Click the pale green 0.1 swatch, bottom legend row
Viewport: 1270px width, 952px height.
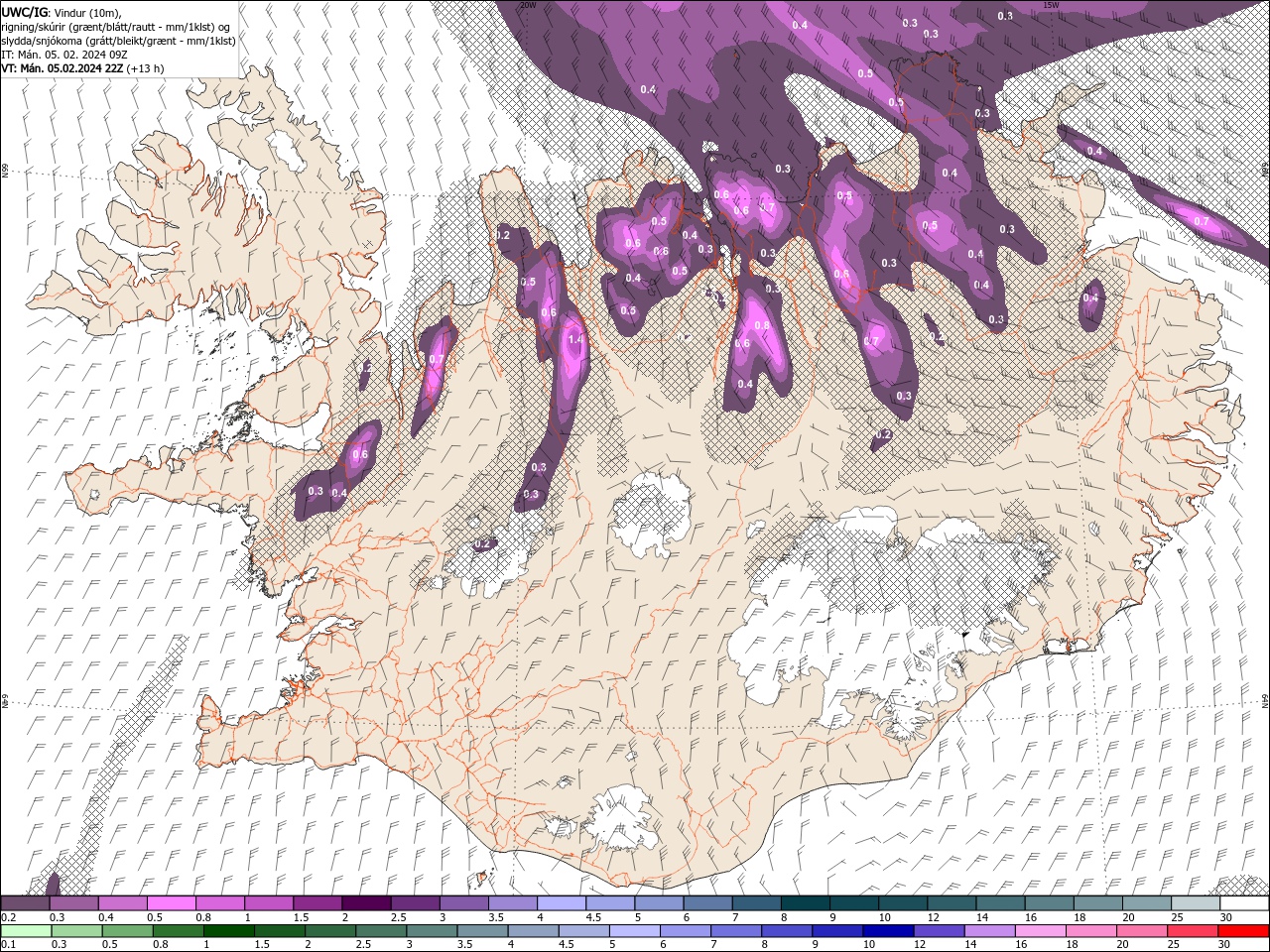27,931
